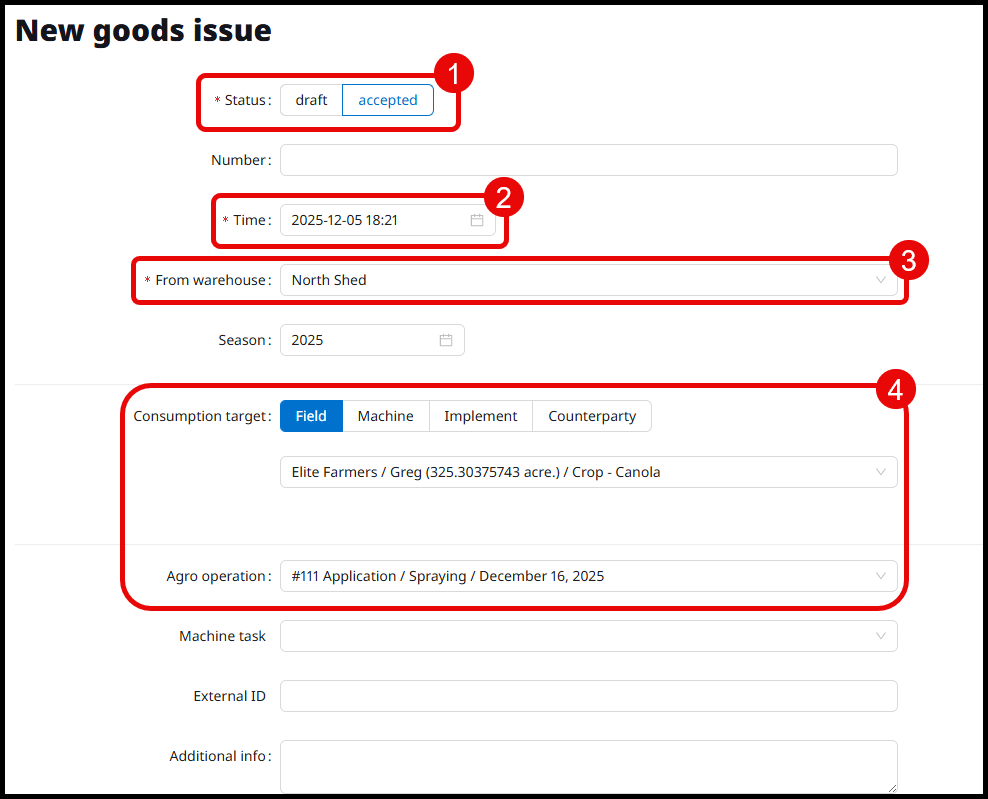988x799 pixels.
Task: Focus the External ID input
Action: tap(588, 696)
